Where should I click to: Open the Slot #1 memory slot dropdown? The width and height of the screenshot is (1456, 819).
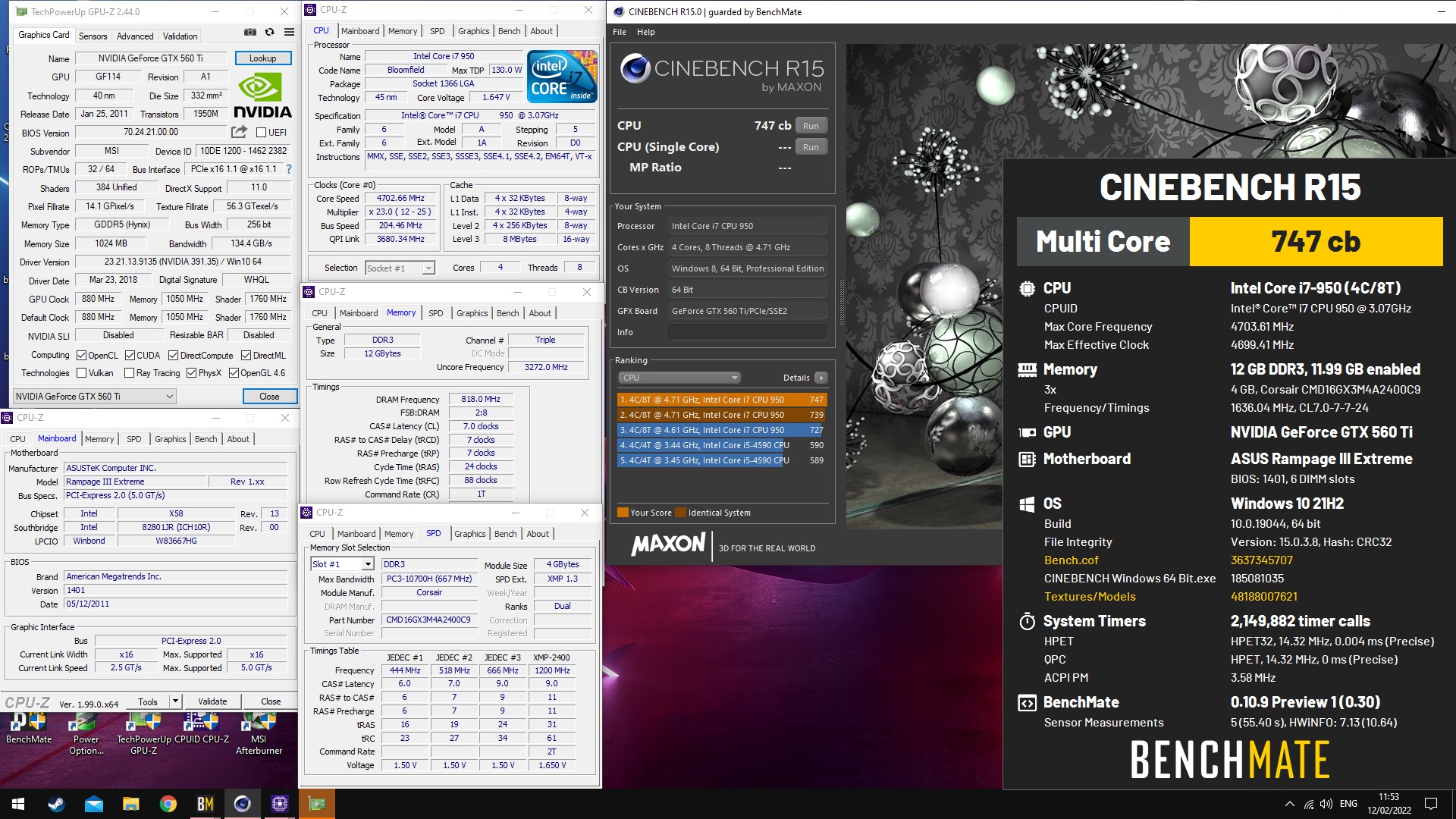(x=342, y=563)
